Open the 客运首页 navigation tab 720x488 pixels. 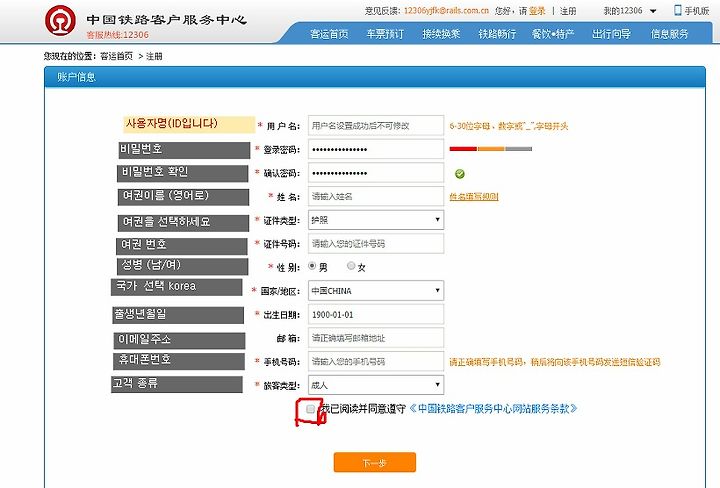pos(329,34)
